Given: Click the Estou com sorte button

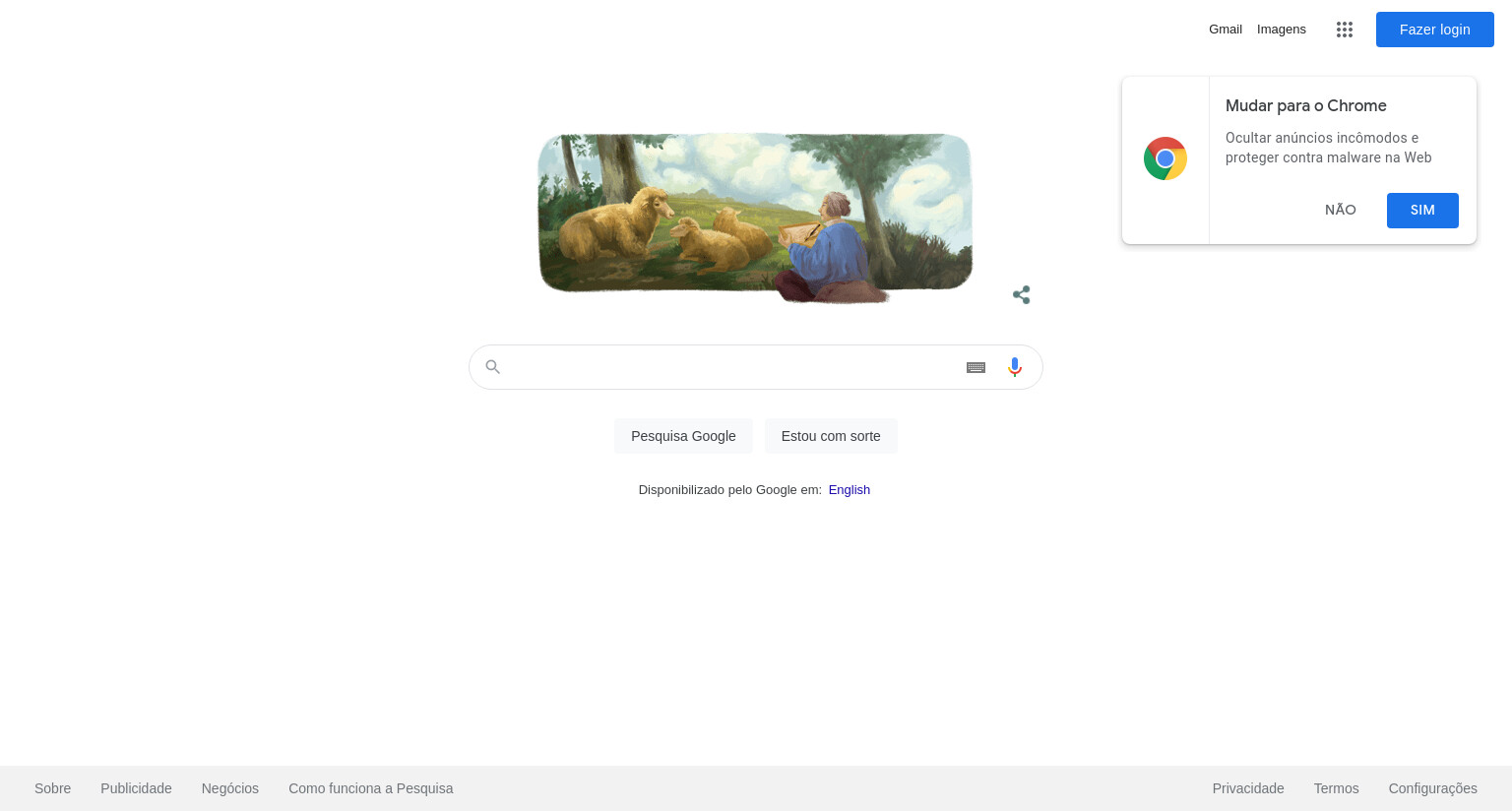Looking at the screenshot, I should [x=831, y=436].
